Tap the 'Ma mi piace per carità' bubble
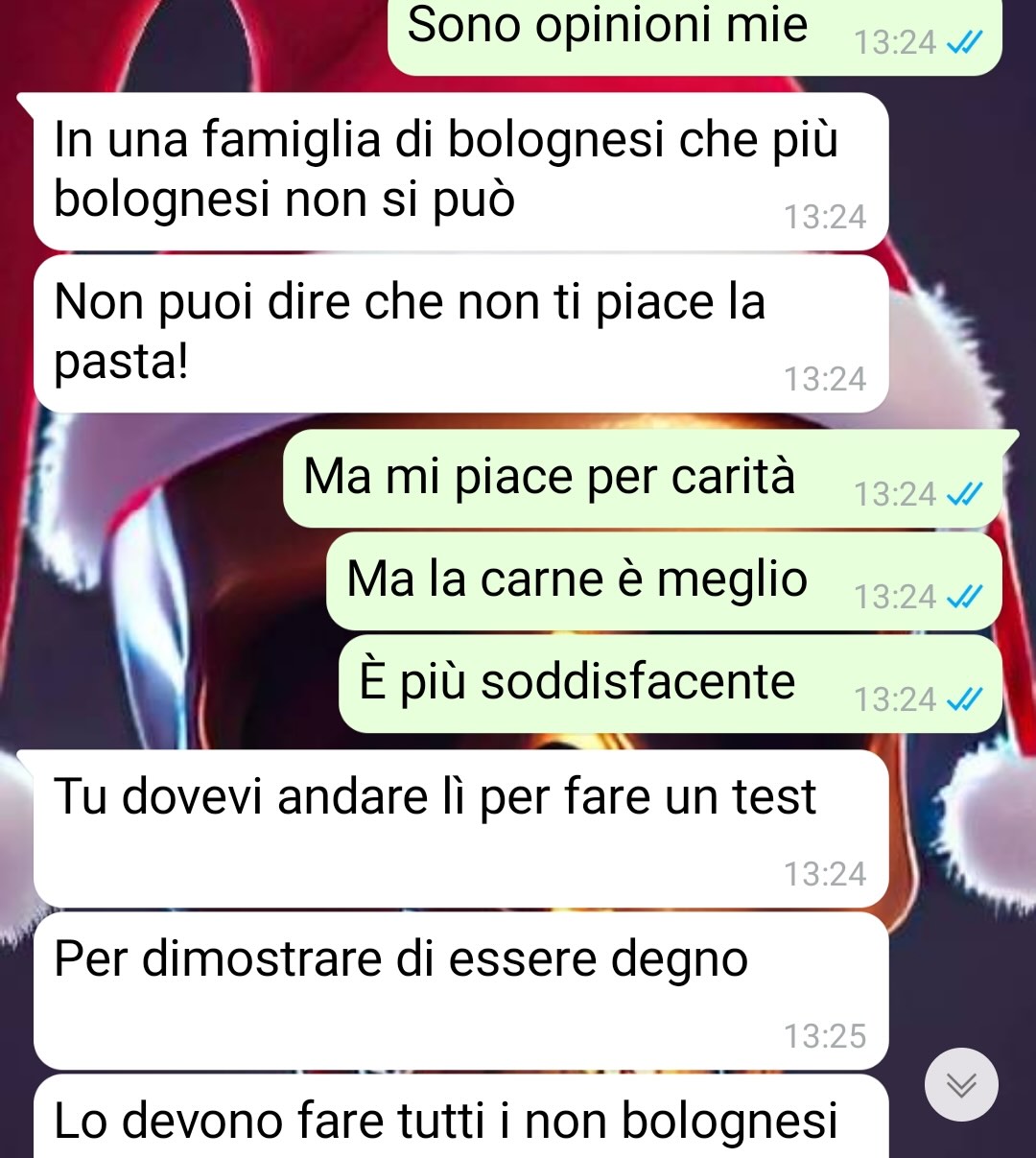 (643, 479)
